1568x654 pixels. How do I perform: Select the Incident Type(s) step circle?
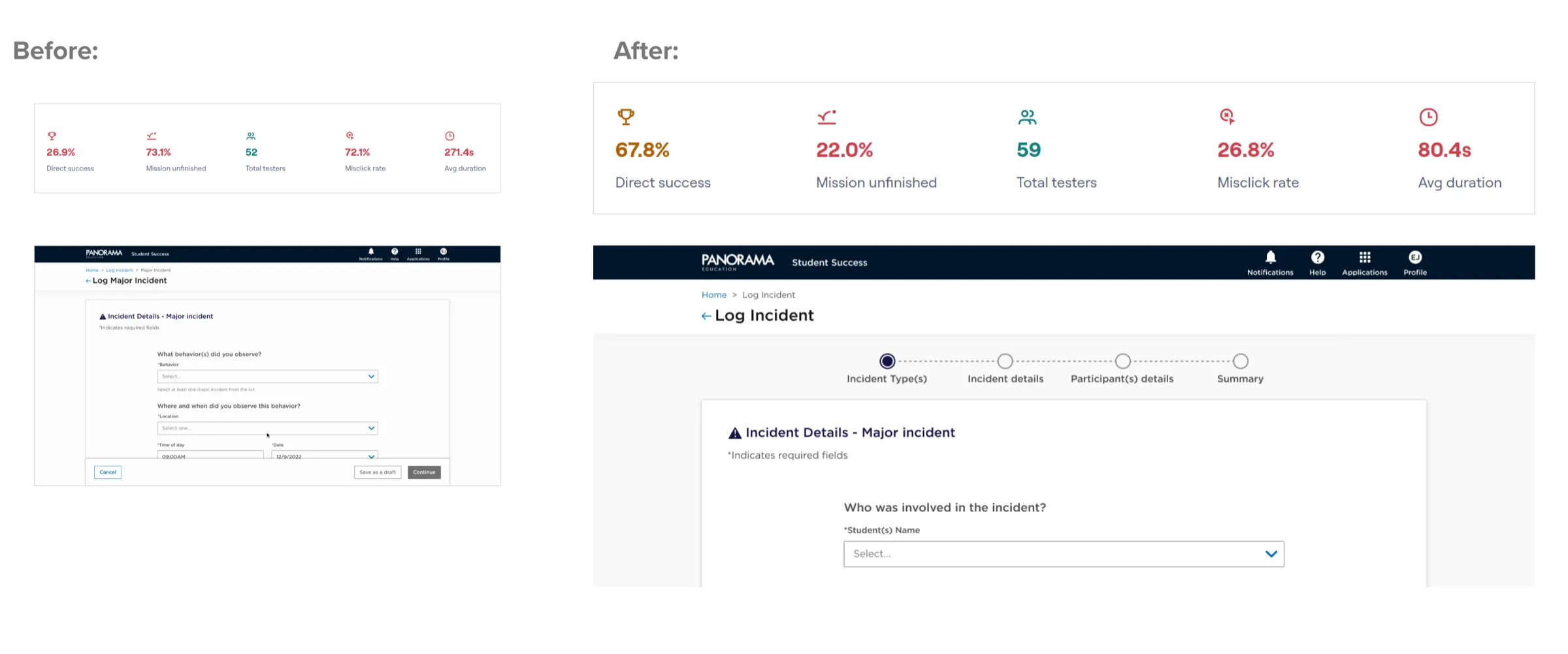pyautogui.click(x=887, y=361)
